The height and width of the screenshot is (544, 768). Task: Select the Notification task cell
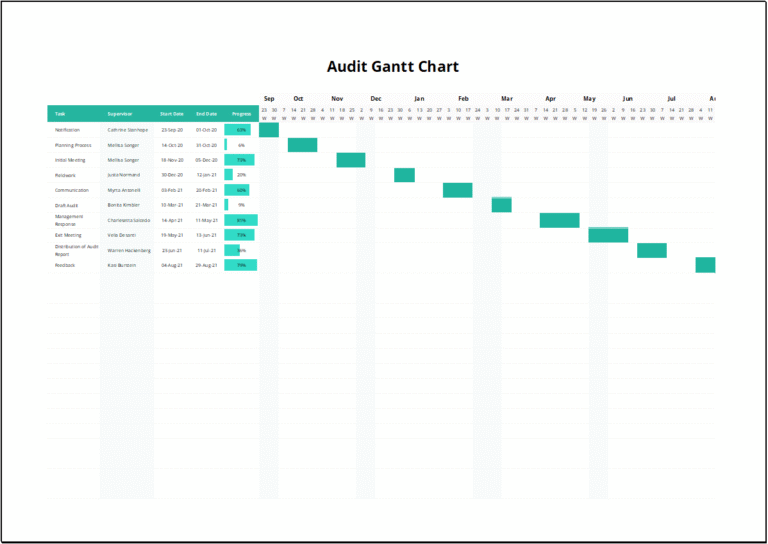[x=67, y=130]
